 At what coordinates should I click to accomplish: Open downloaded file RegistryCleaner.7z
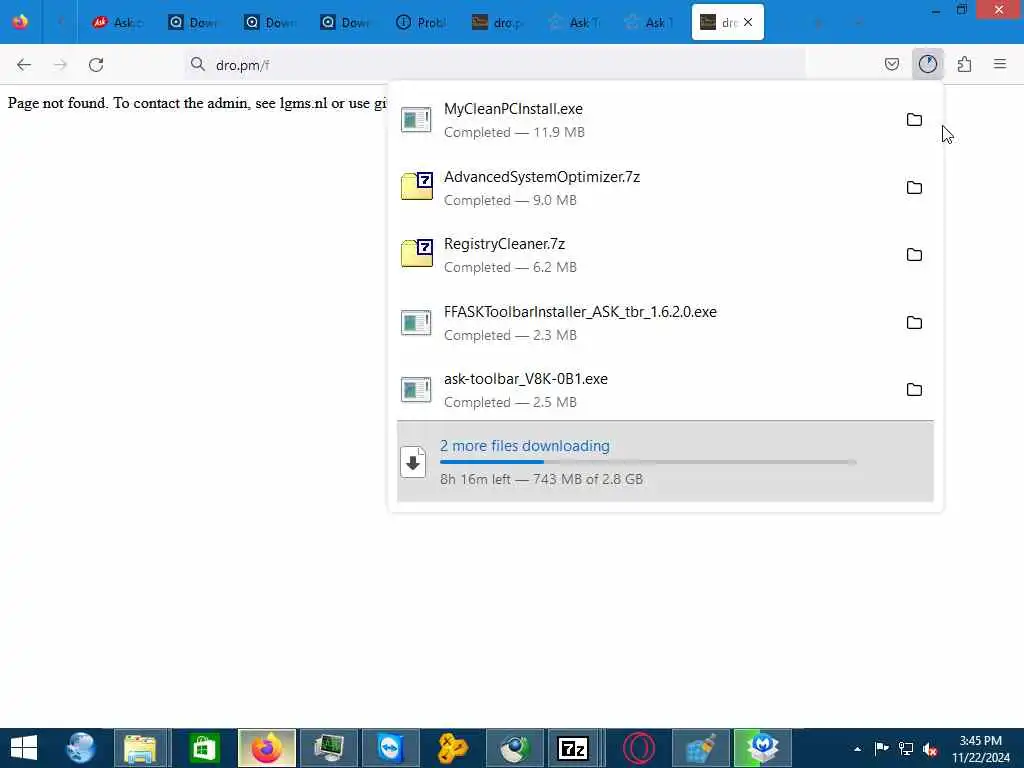(x=504, y=244)
